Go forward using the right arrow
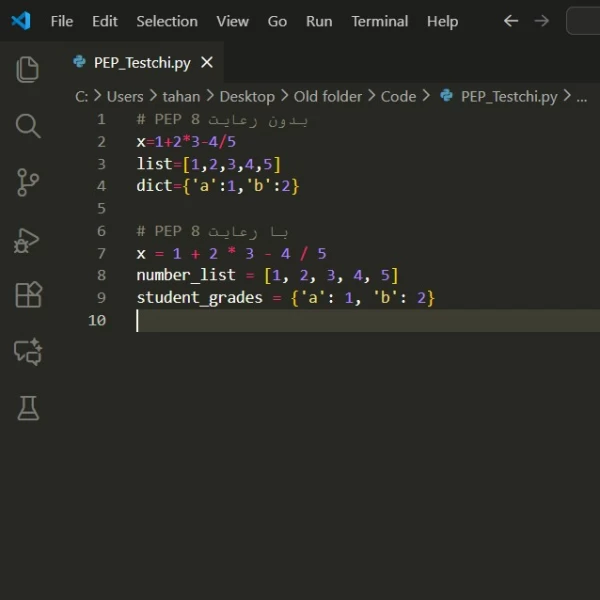The image size is (600, 600). 541,21
